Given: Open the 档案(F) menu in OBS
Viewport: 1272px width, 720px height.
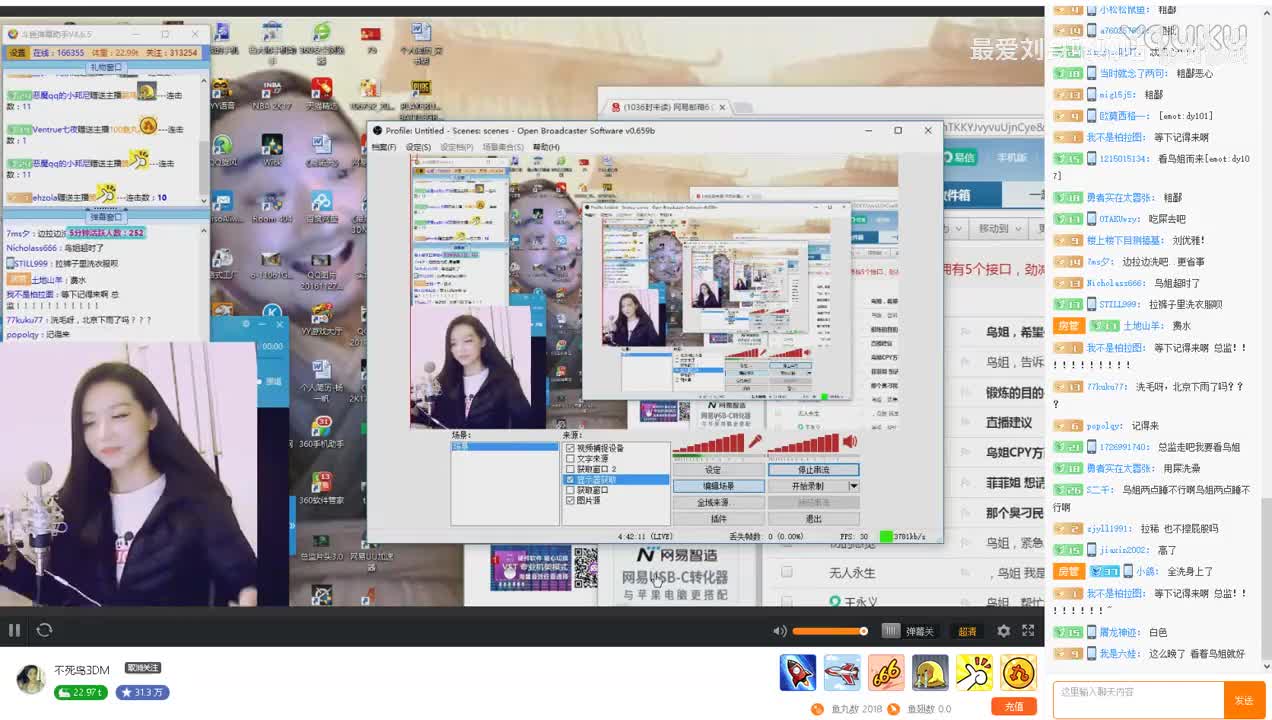Looking at the screenshot, I should [x=383, y=147].
